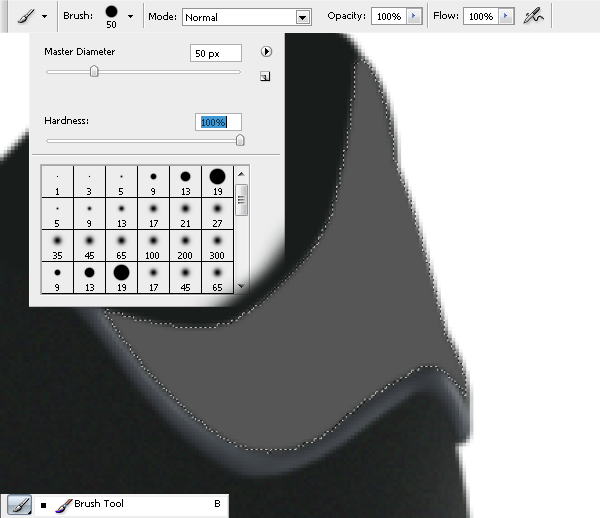The height and width of the screenshot is (518, 600).
Task: Click the Brush tool button in toolbox
Action: point(19,505)
